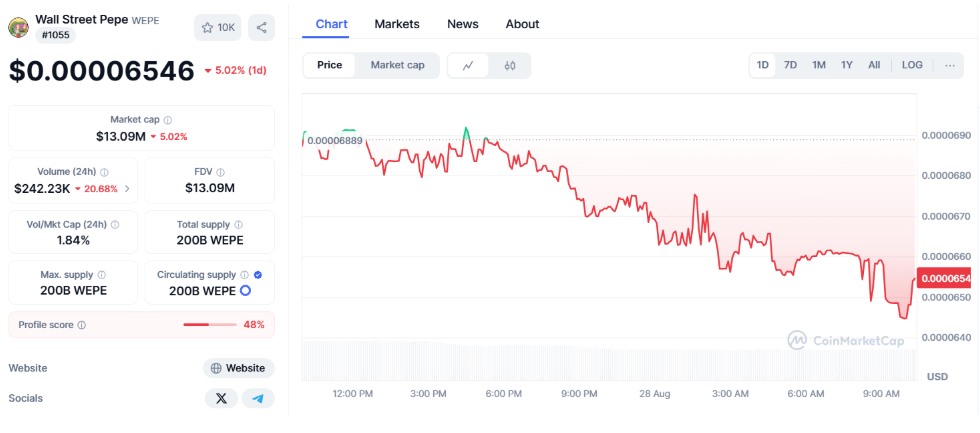Click the 28 Aug date label on axis
980x433 pixels.
coord(653,394)
